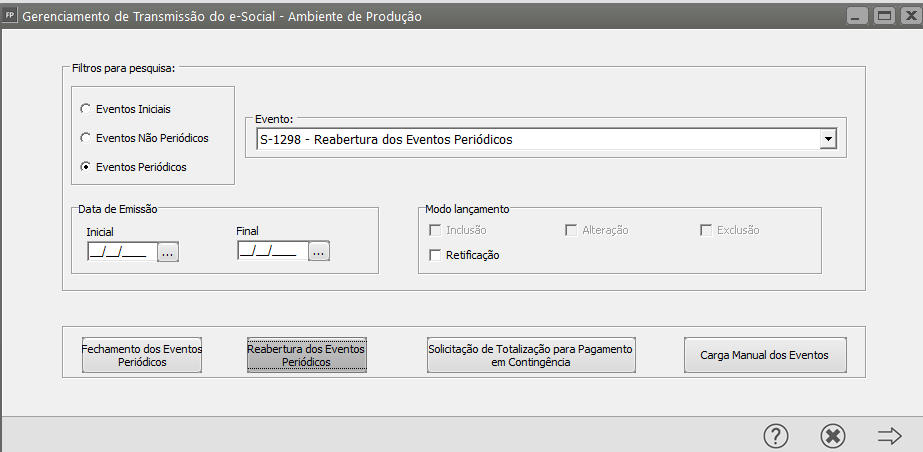Click the FP application icon in title bar
Screen dimensions: 923x452
[10, 16]
